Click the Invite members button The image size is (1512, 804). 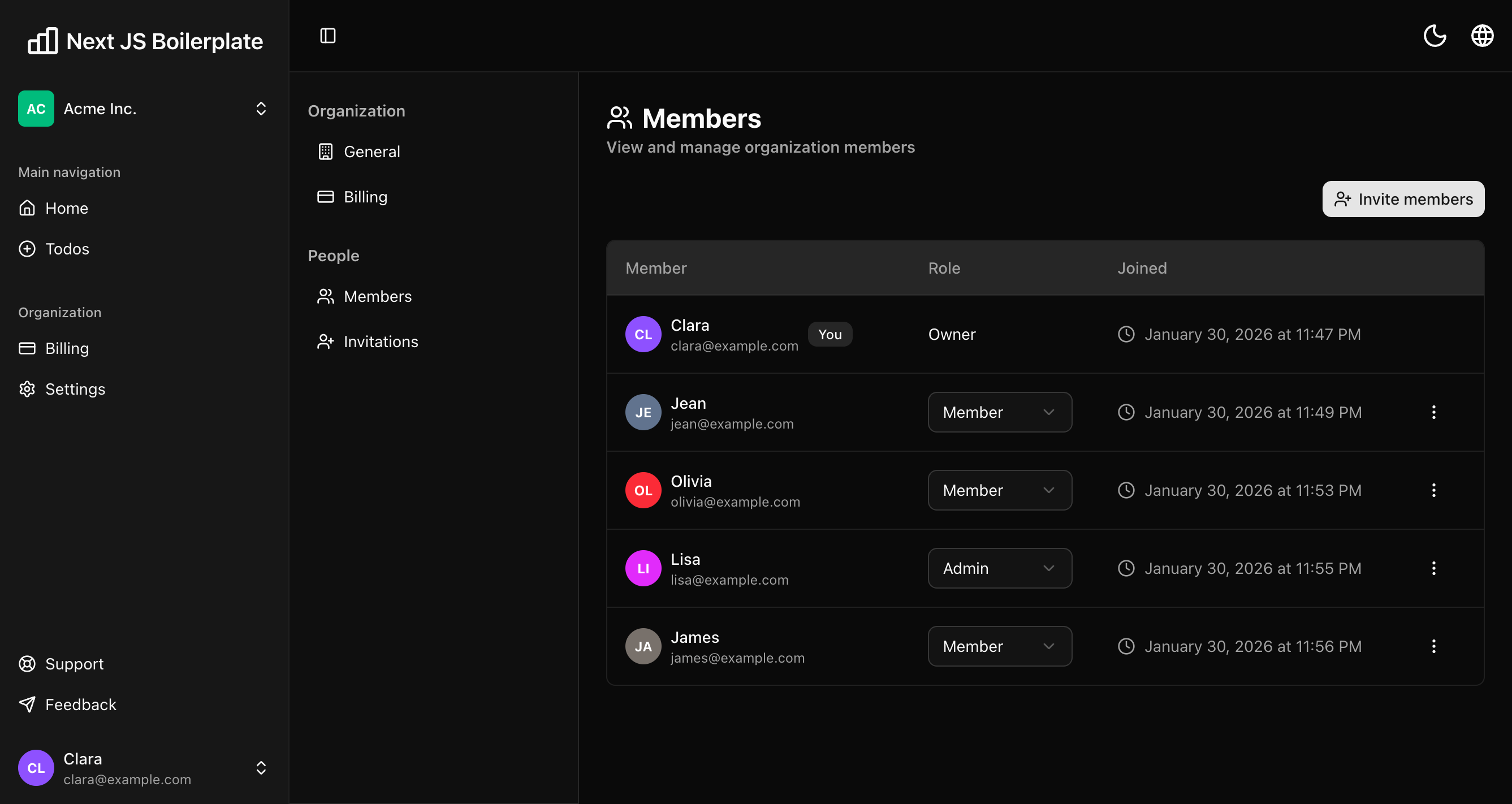click(x=1403, y=199)
